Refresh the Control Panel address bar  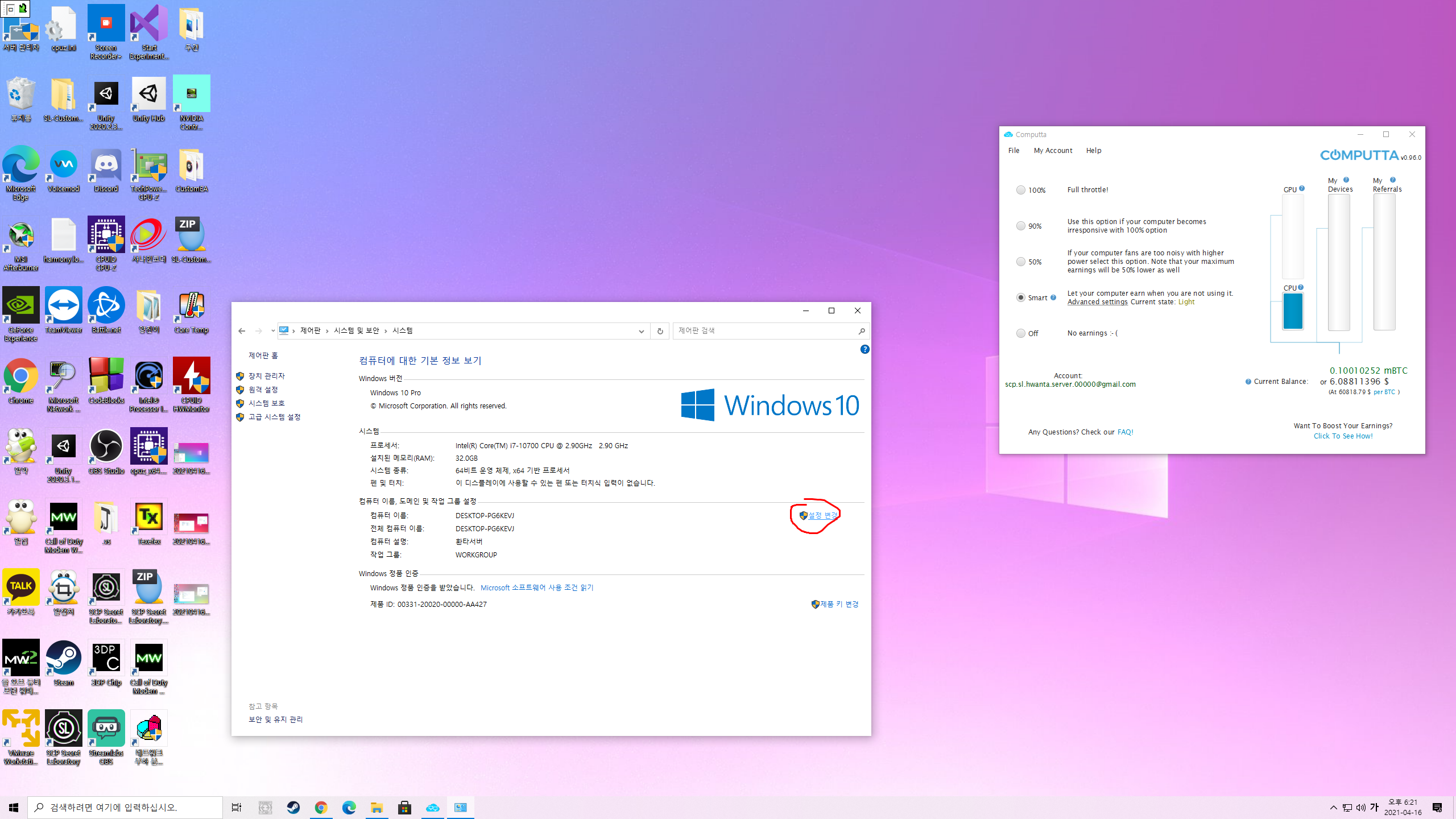(660, 331)
